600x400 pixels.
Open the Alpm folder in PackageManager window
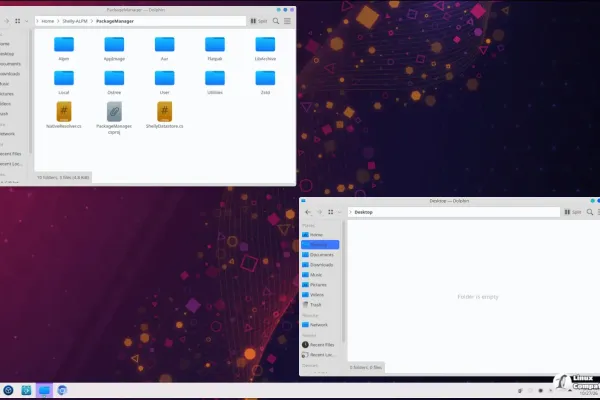tap(64, 48)
